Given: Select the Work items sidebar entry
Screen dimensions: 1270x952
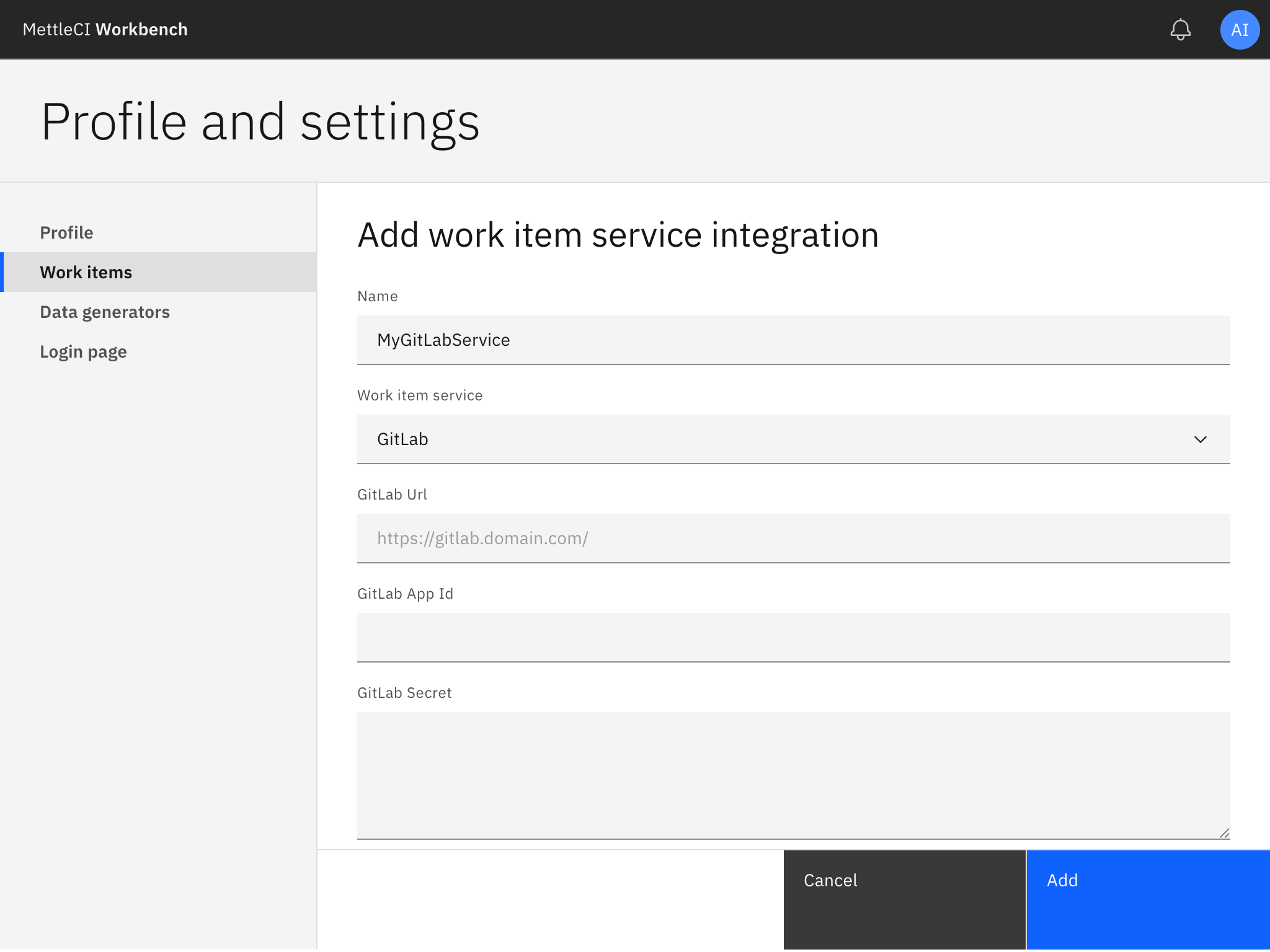Looking at the screenshot, I should coord(86,272).
